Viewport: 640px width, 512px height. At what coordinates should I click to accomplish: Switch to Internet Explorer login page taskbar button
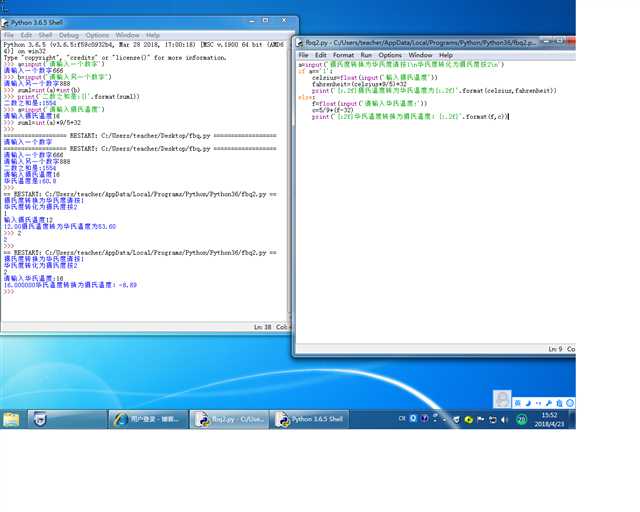coord(148,419)
